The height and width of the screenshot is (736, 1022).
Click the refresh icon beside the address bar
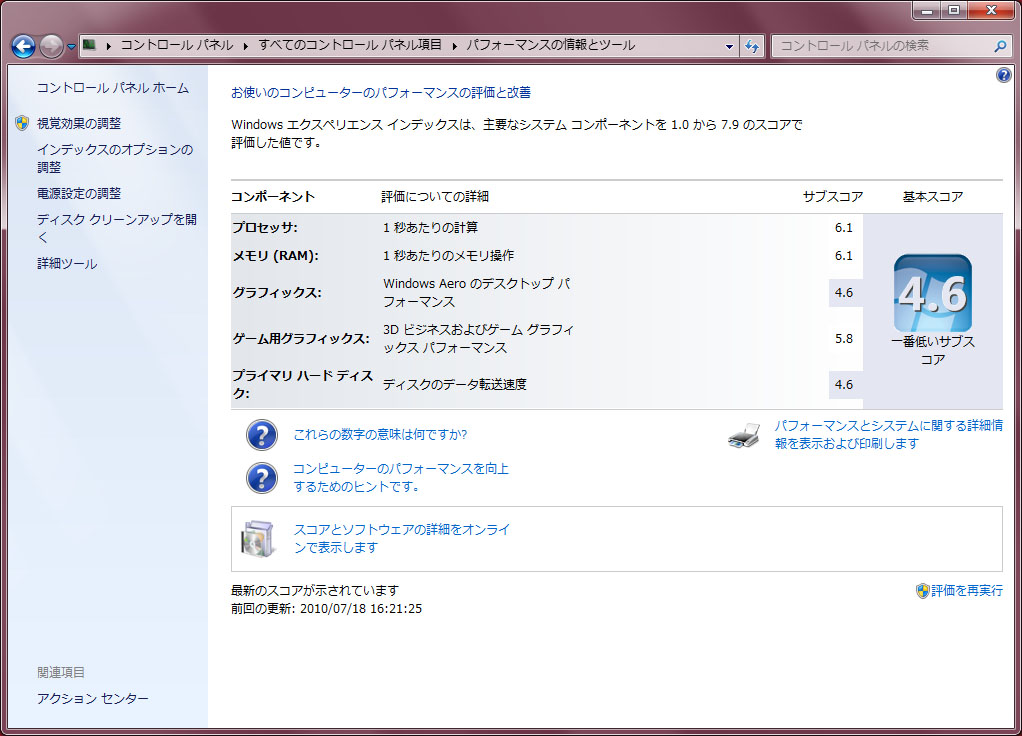click(x=752, y=46)
